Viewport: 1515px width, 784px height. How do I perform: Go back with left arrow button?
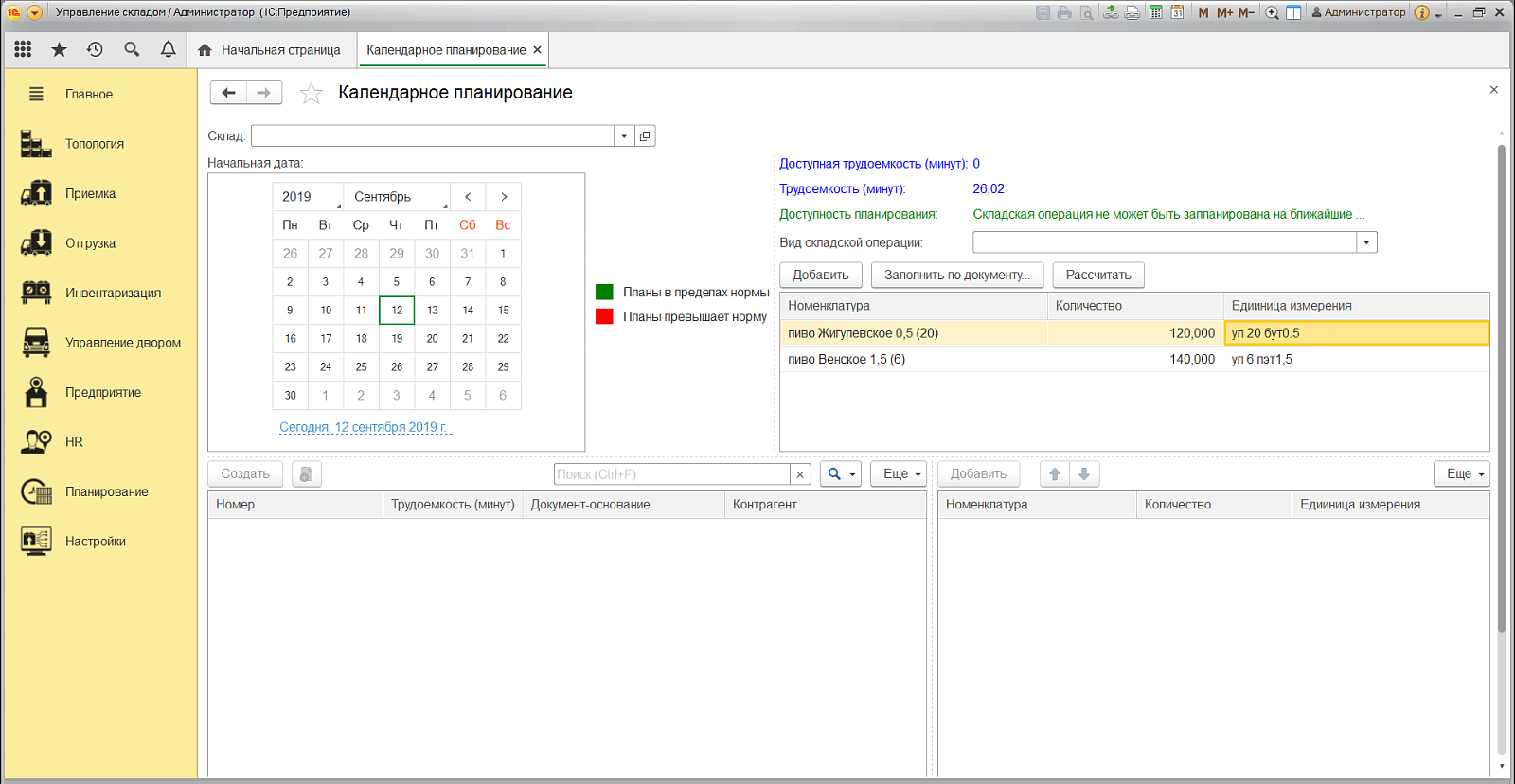pos(228,92)
